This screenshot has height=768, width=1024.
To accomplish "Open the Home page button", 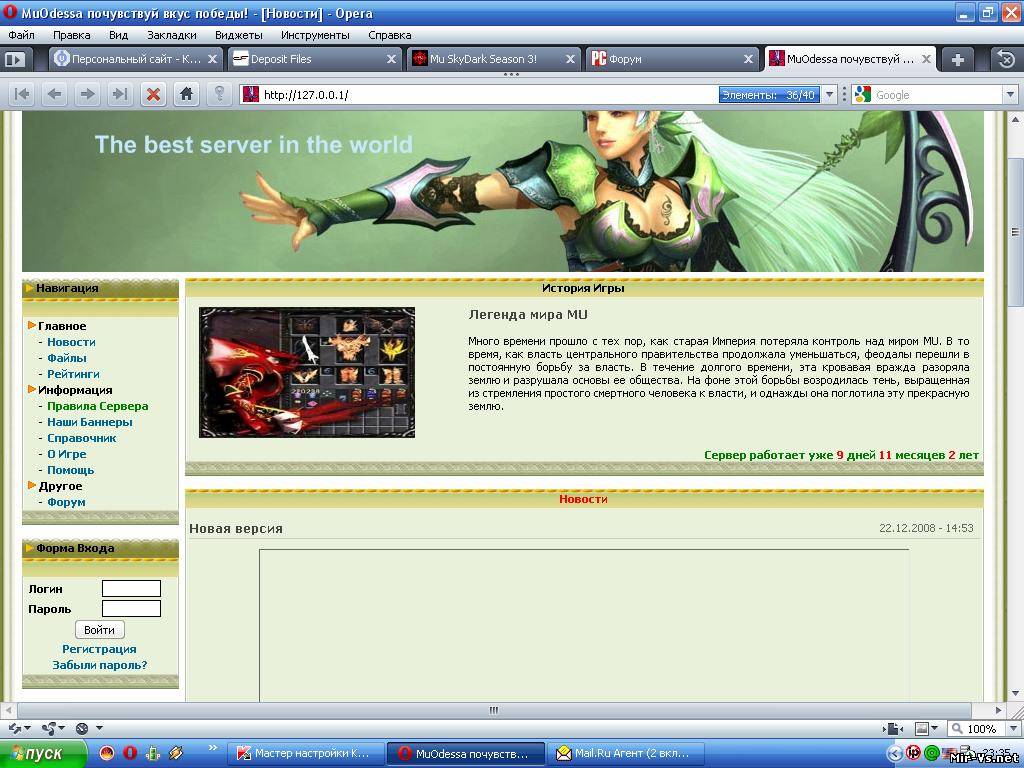I will tap(186, 95).
